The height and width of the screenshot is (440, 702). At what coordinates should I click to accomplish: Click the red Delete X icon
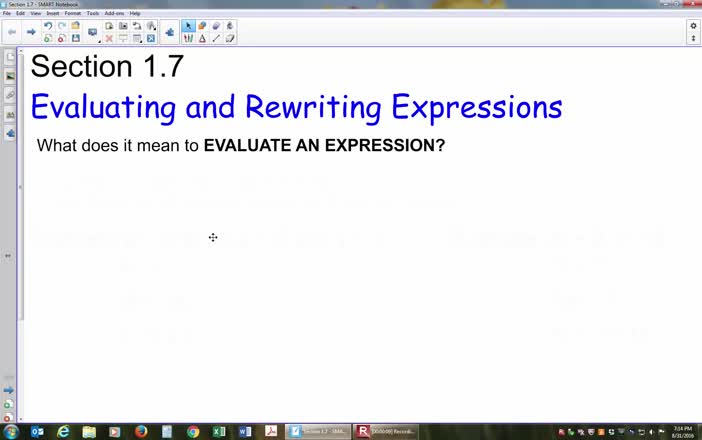pyautogui.click(x=109, y=38)
